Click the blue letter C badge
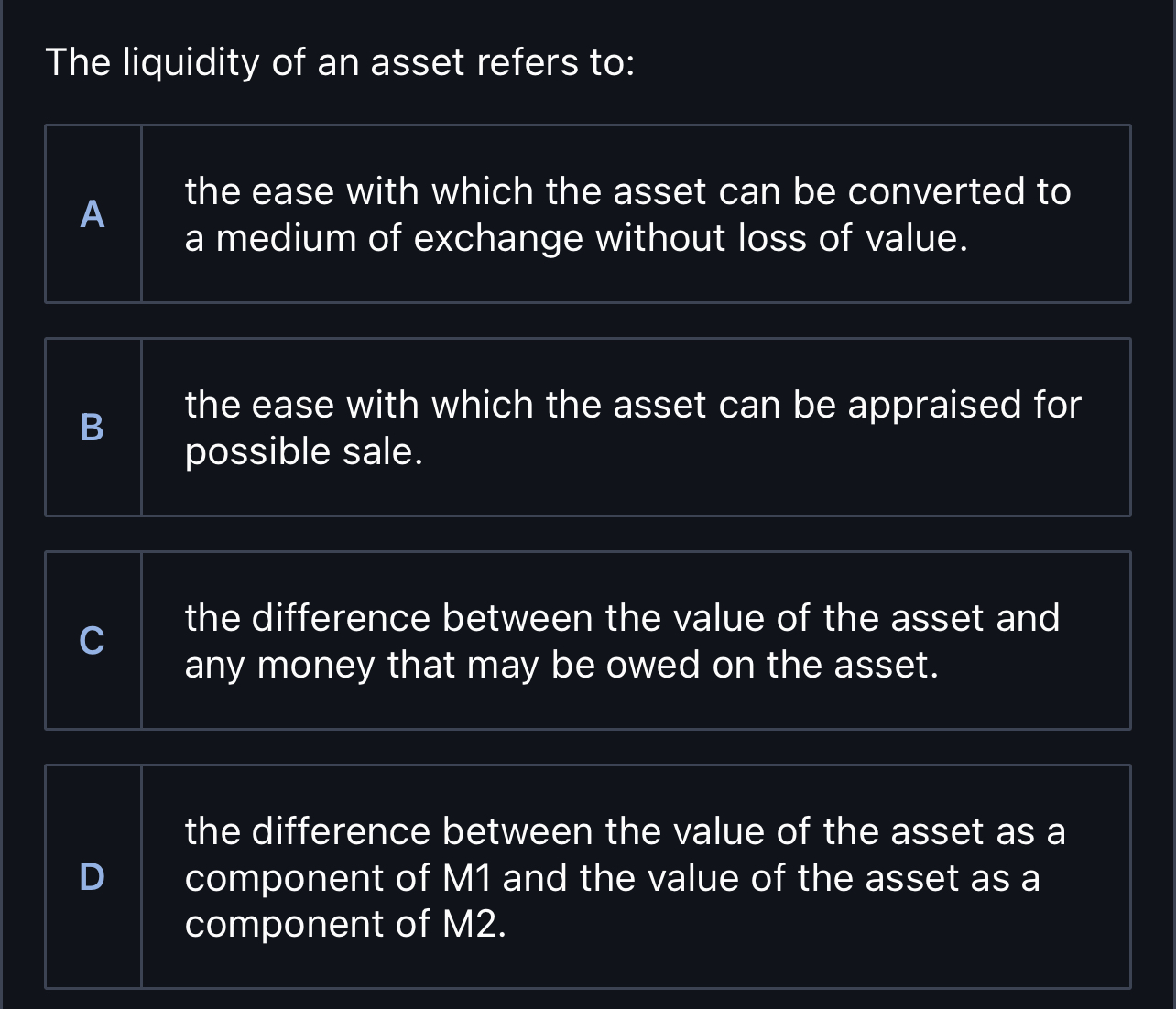 pos(92,640)
